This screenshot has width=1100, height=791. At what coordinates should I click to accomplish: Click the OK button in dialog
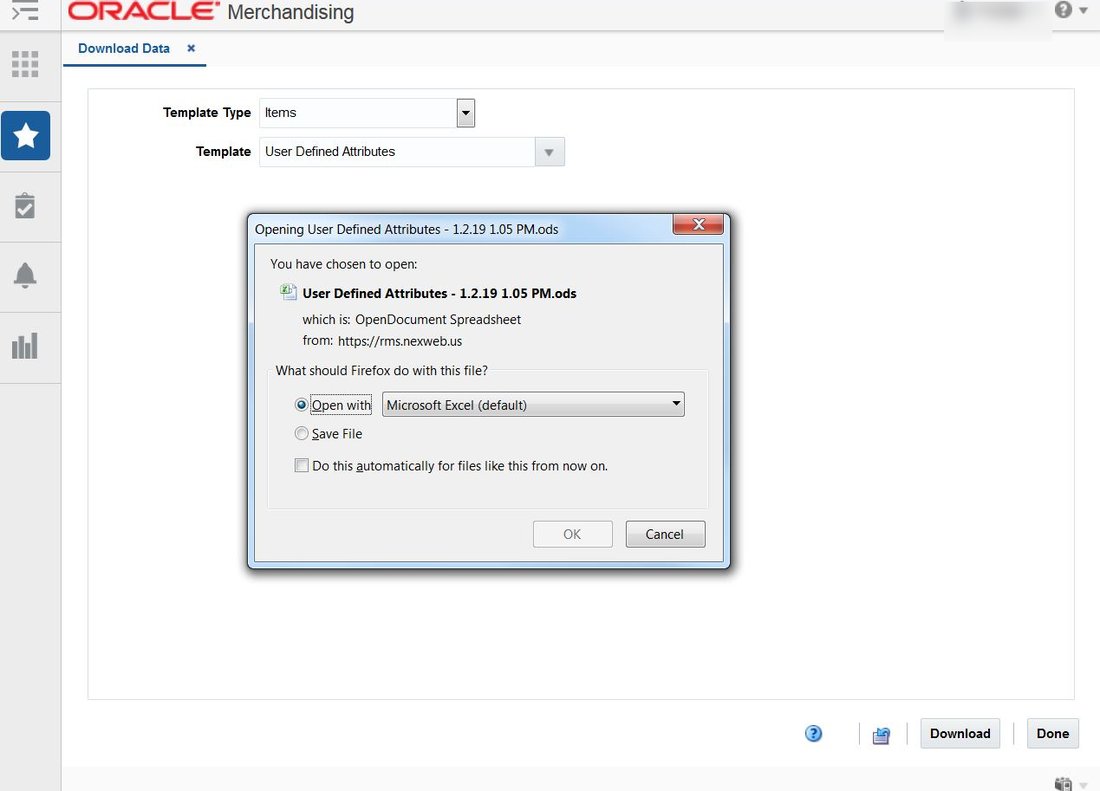[x=572, y=534]
